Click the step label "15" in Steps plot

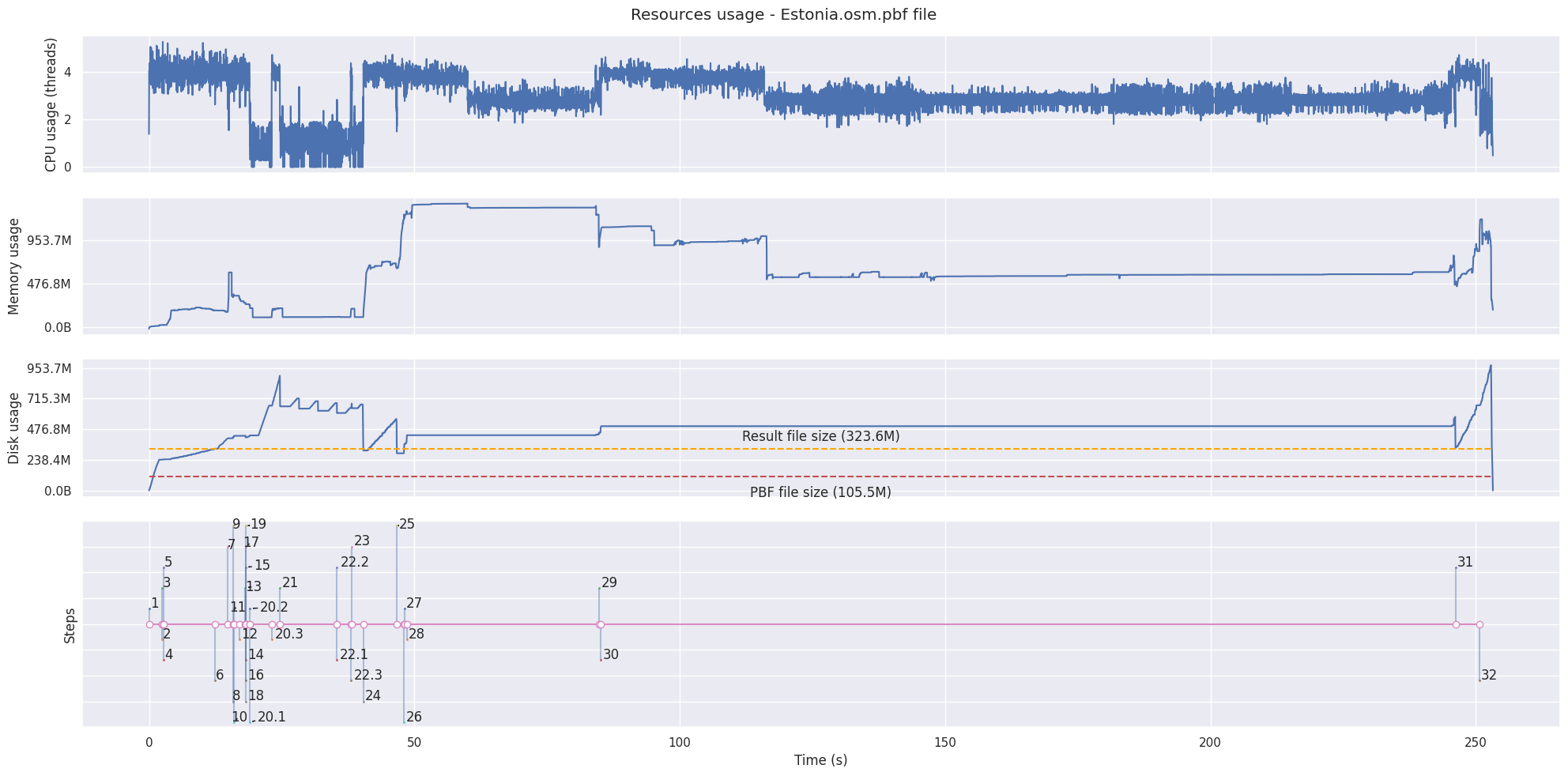point(262,566)
